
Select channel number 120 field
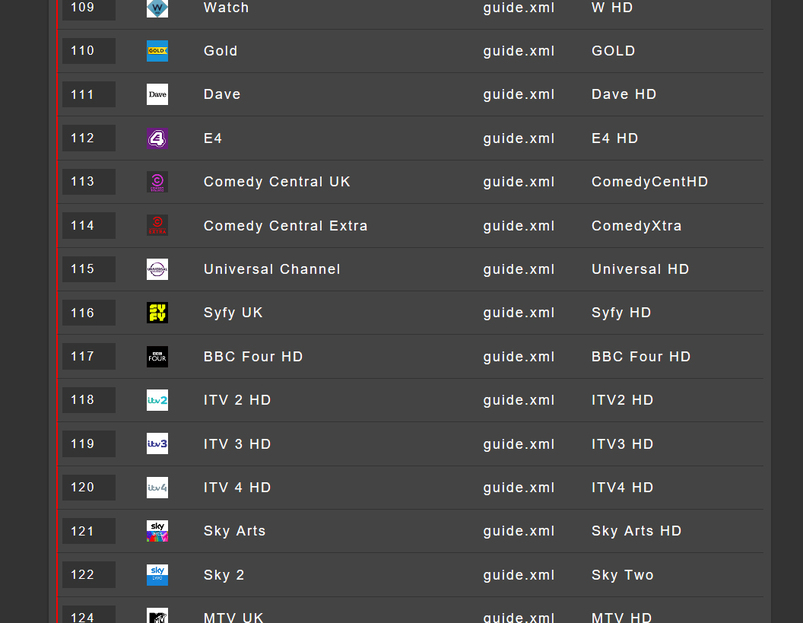89,488
